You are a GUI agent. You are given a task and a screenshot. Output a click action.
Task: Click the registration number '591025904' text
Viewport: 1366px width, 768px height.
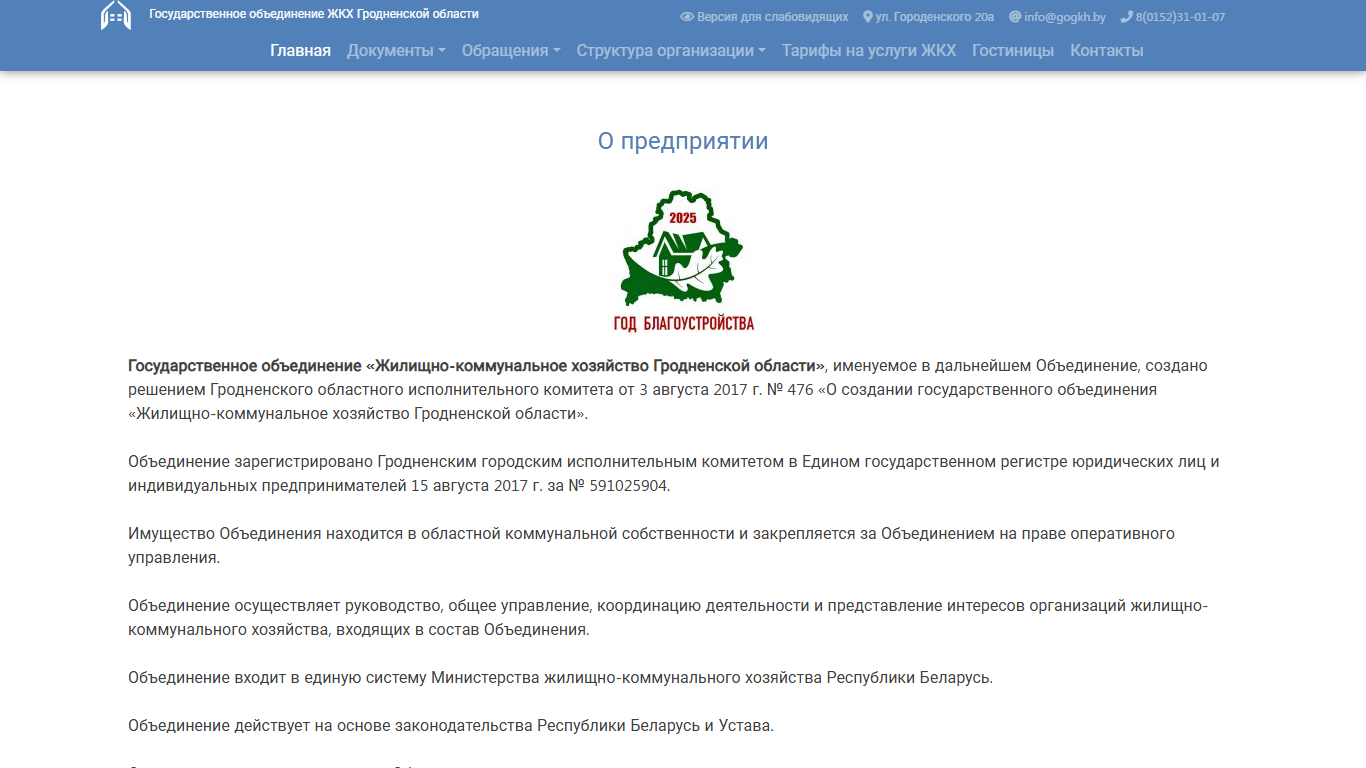(x=626, y=486)
